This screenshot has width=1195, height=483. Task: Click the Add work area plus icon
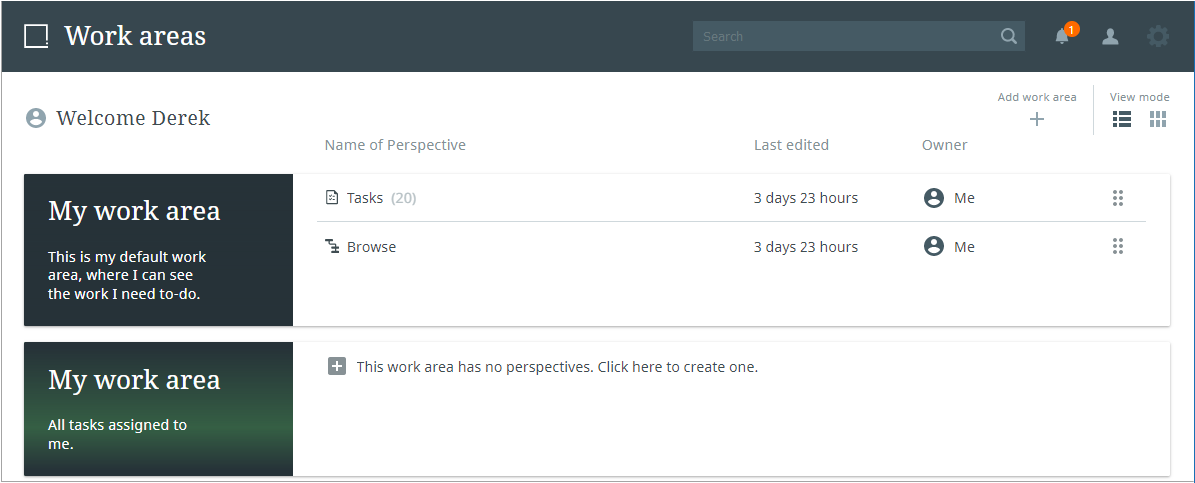[x=1036, y=119]
